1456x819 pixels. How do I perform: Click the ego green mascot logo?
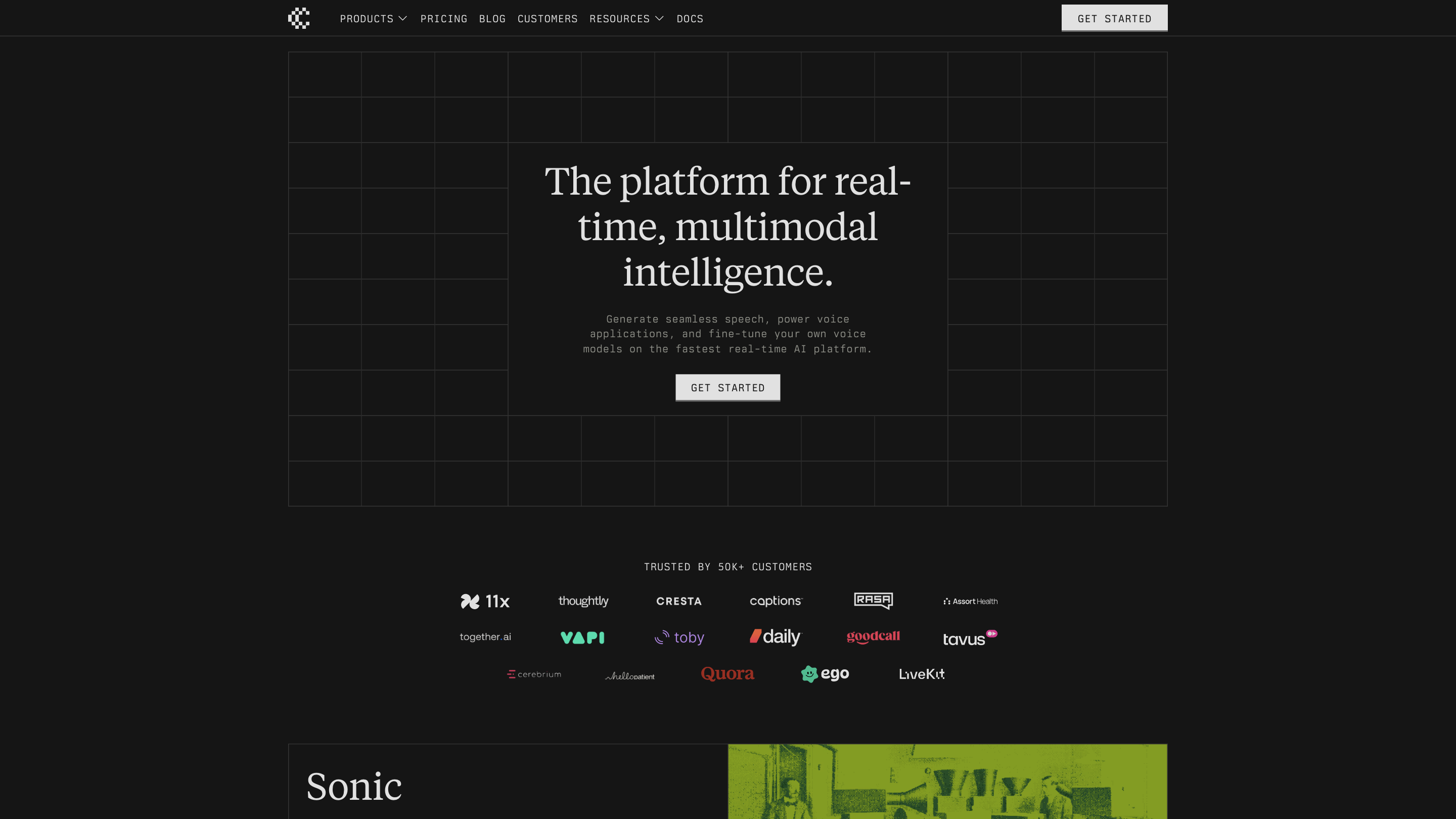[x=825, y=674]
